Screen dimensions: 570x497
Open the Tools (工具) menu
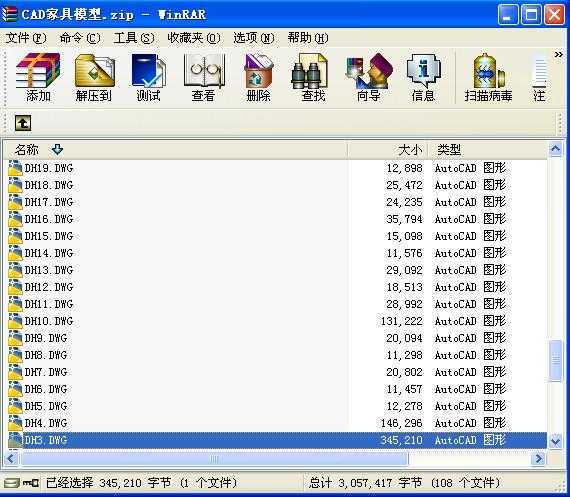(x=133, y=38)
